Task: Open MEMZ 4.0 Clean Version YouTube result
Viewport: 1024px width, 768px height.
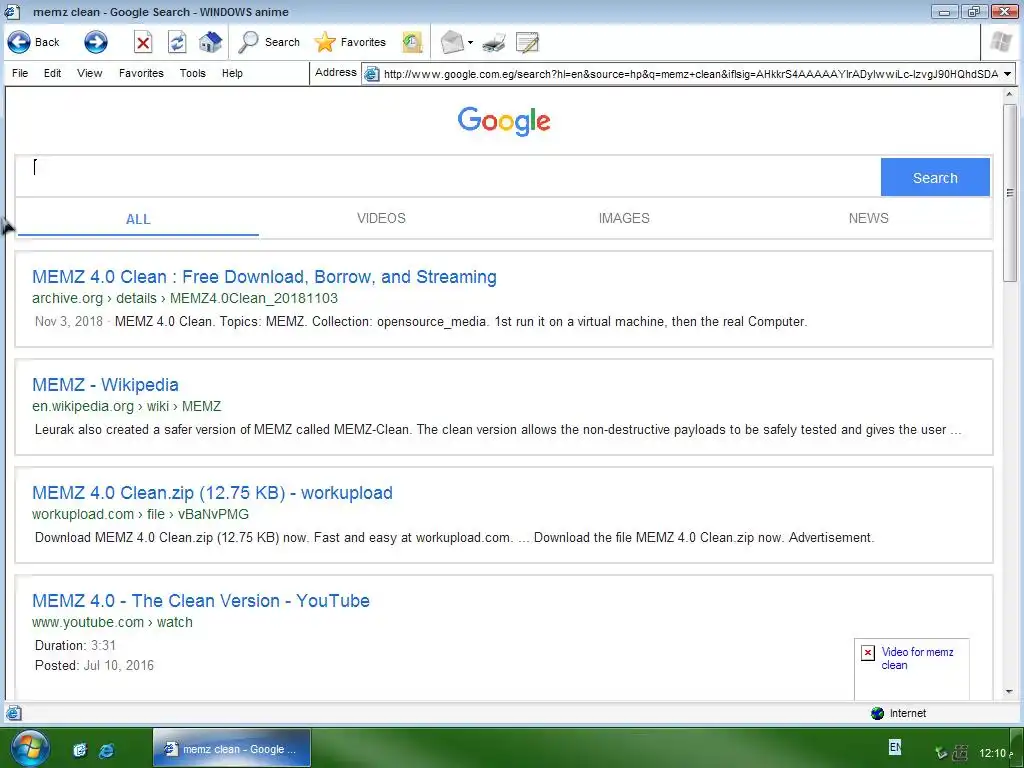Action: pos(201,601)
